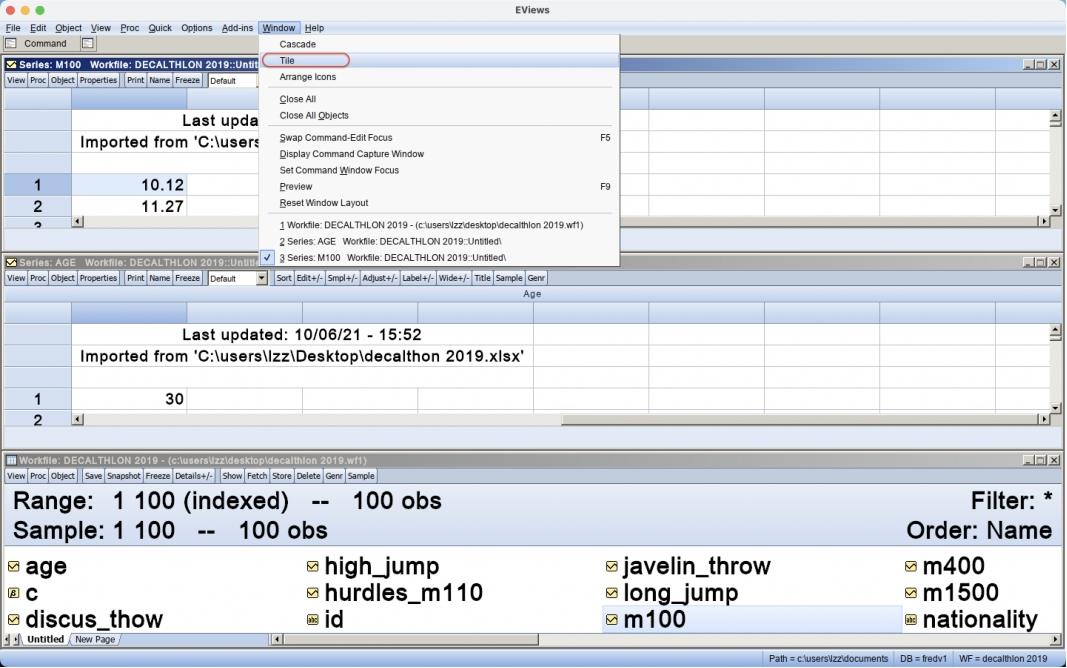Open the Help menu
This screenshot has width=1067, height=668.
(314, 28)
